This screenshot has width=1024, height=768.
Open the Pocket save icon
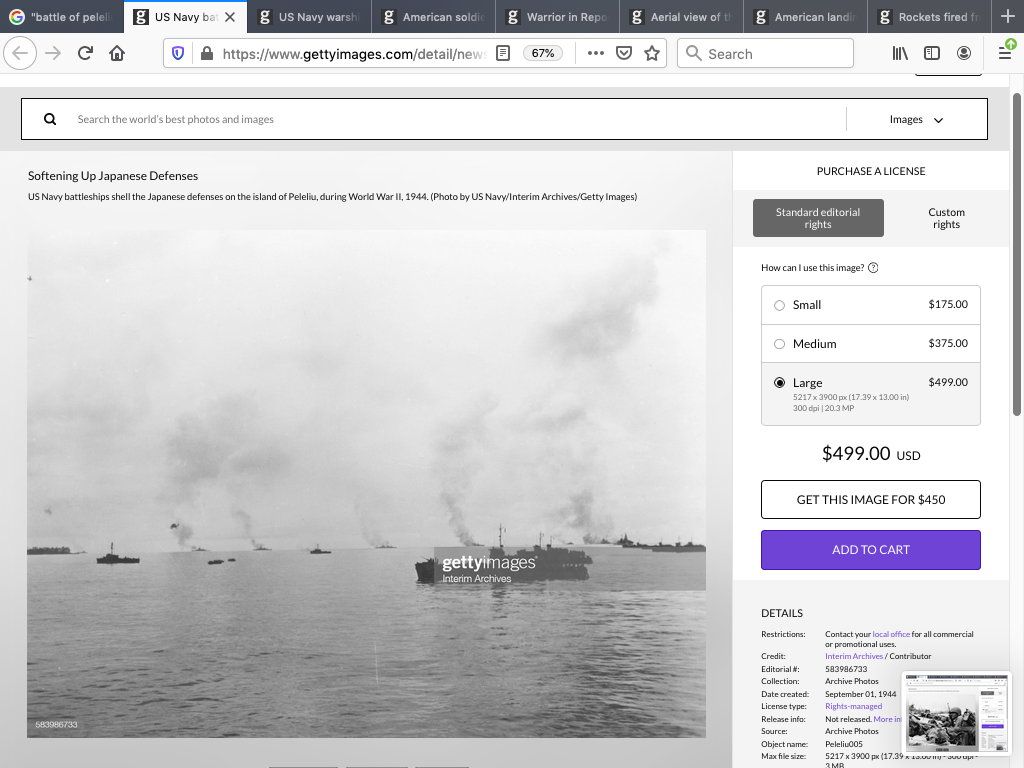point(624,54)
